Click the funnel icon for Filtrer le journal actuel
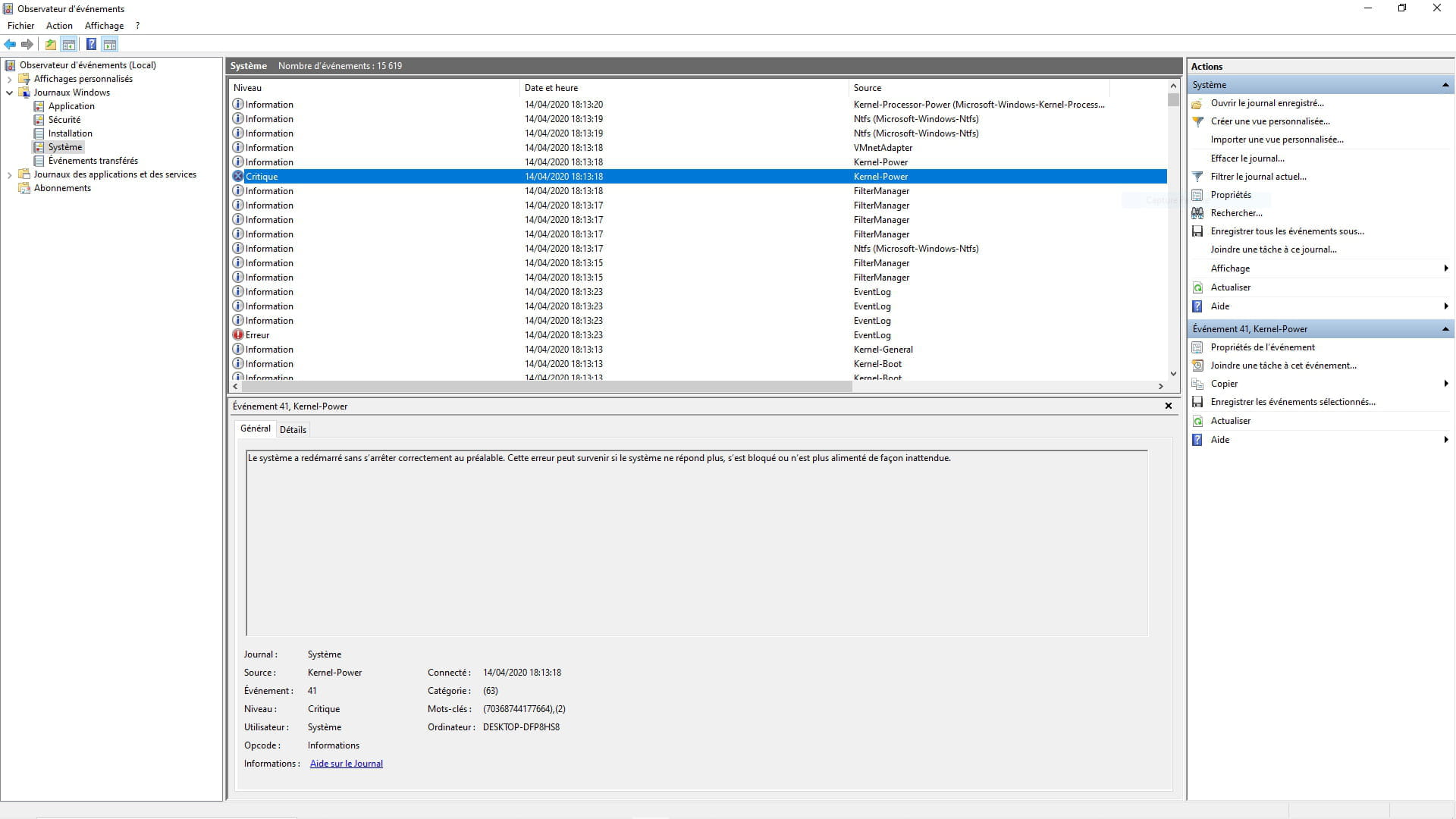1456x819 pixels. click(1197, 177)
